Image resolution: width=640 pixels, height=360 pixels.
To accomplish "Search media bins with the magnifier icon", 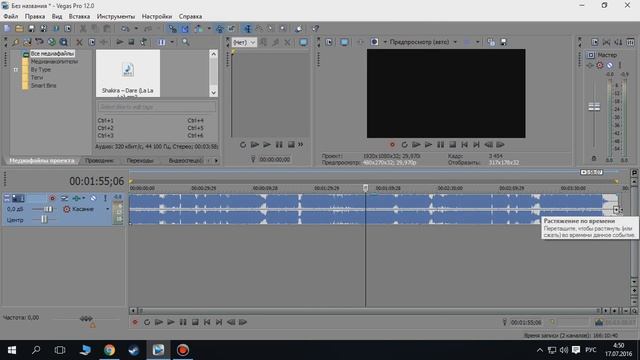I will point(186,42).
